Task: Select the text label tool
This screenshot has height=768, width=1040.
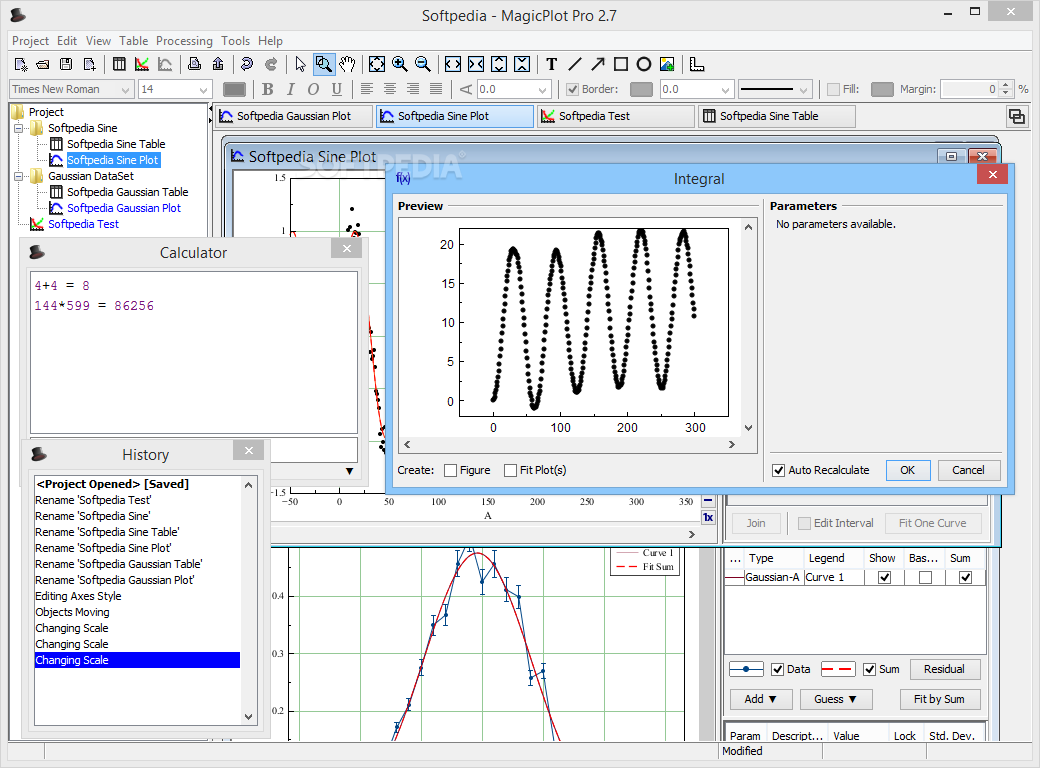Action: click(x=552, y=64)
